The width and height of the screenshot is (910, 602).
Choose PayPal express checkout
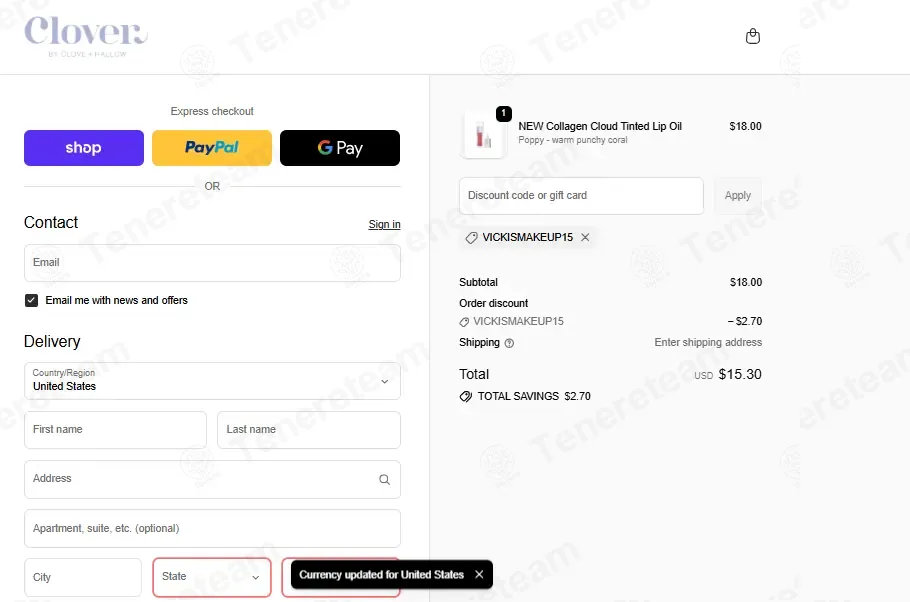click(x=212, y=148)
